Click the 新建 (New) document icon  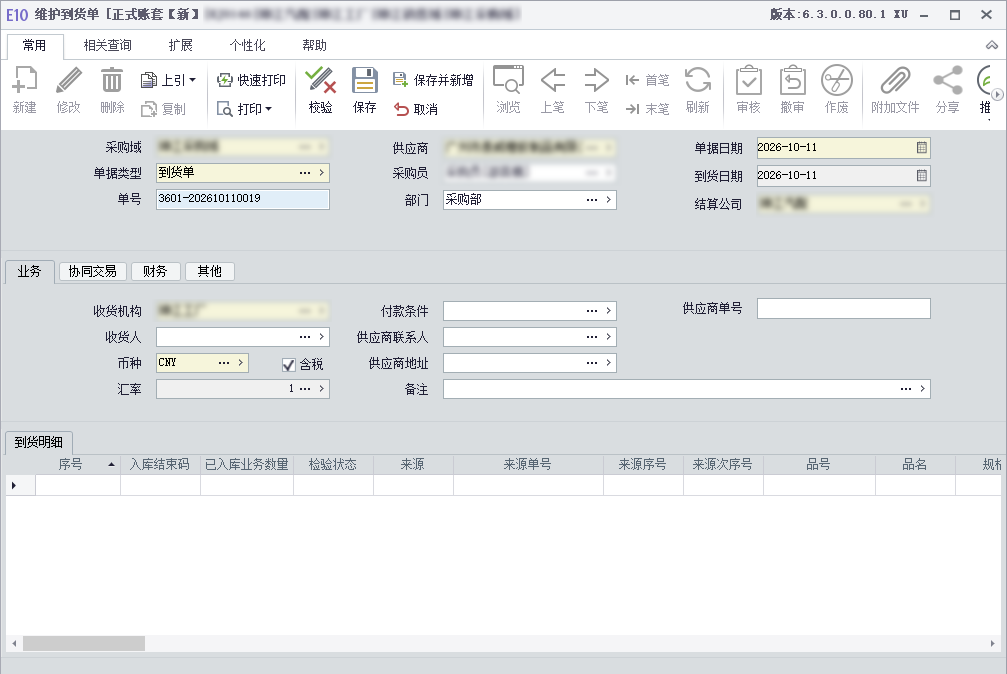(25, 81)
